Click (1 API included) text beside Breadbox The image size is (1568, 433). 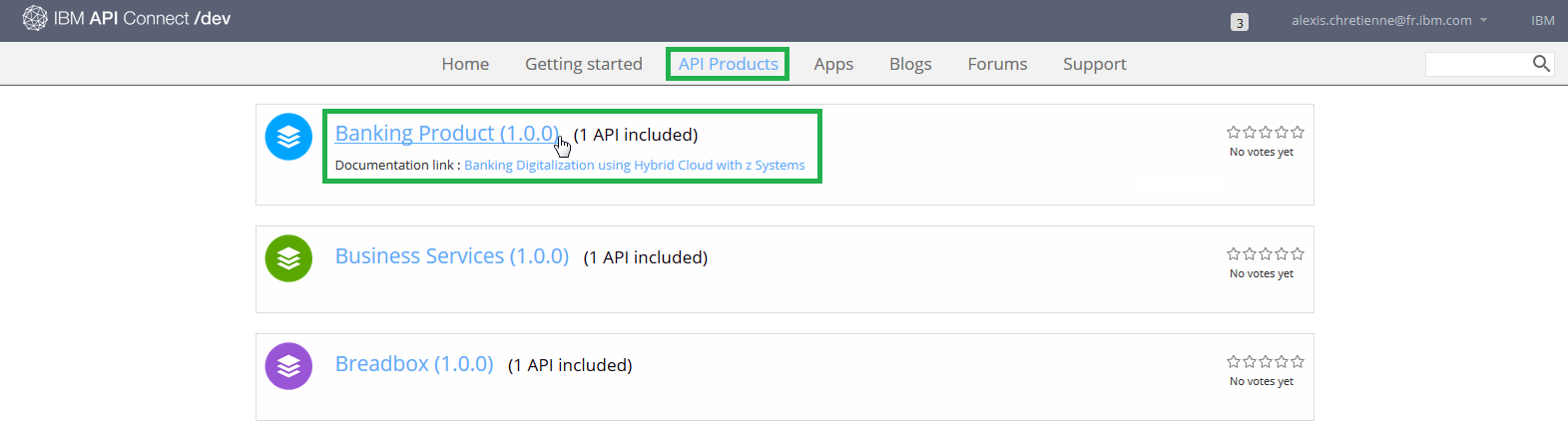click(x=570, y=365)
